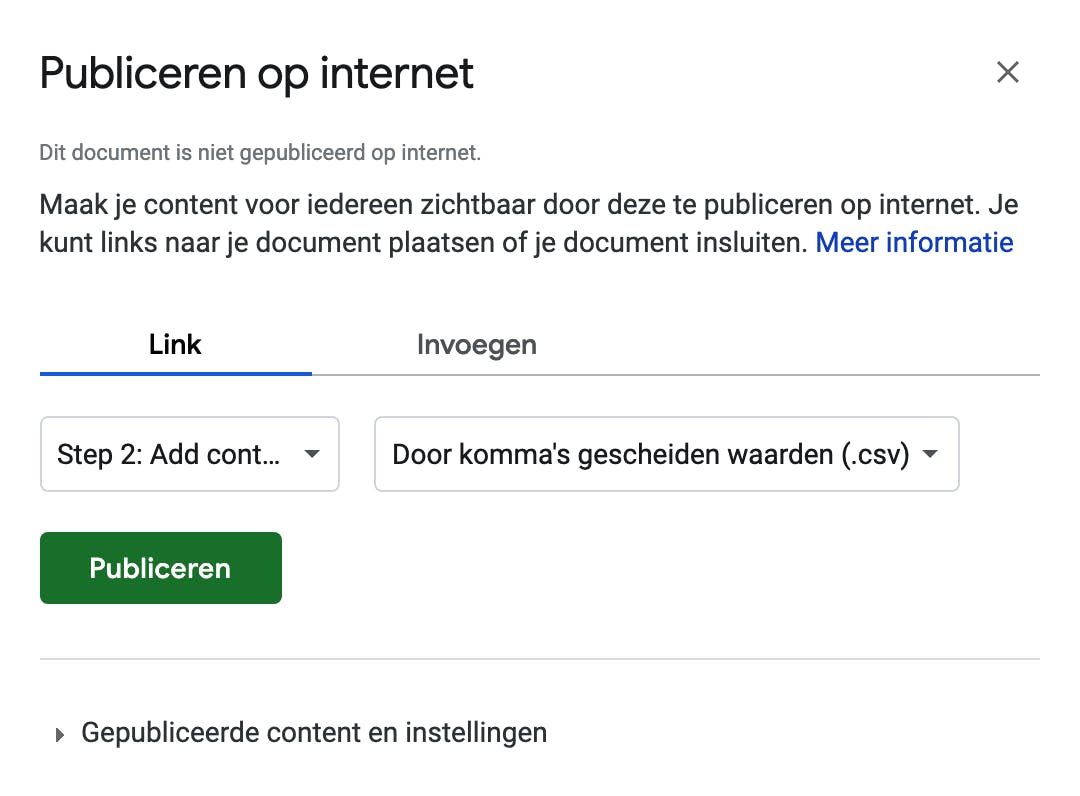This screenshot has width=1080, height=796.
Task: Click the Gepubliceerde content en instellingen label
Action: [314, 733]
